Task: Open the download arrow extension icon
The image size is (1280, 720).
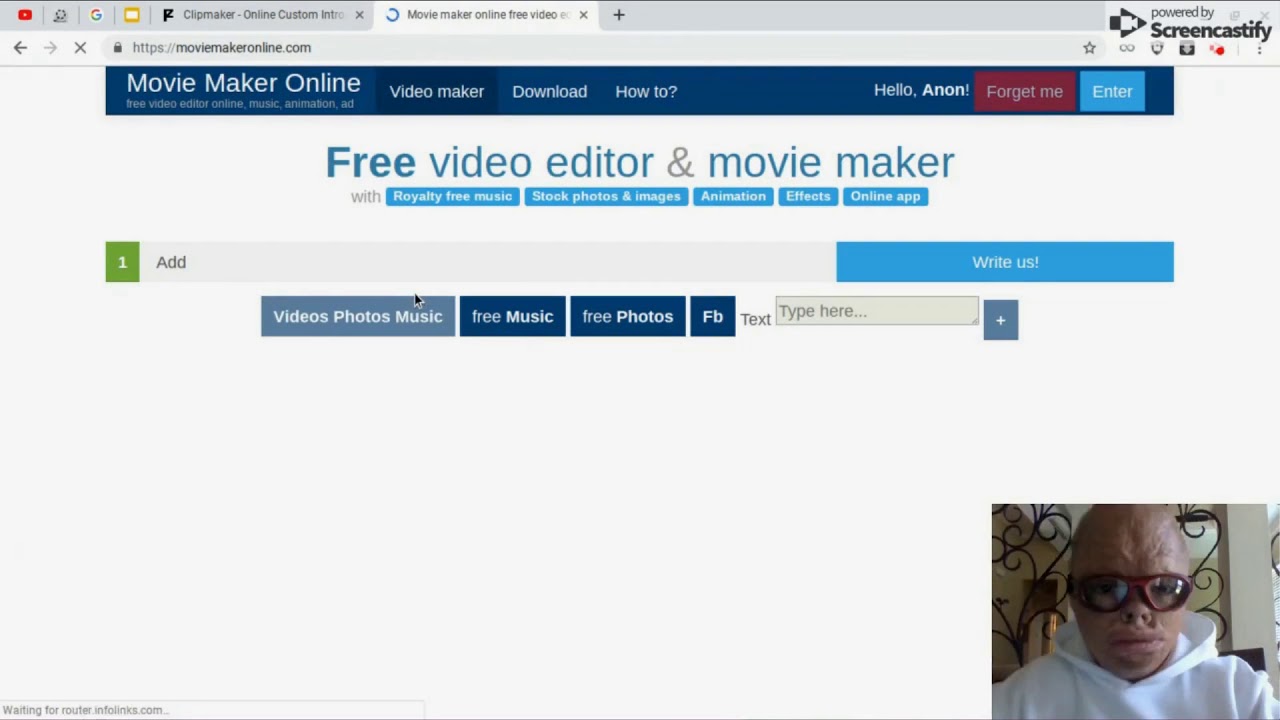Action: click(x=1187, y=48)
